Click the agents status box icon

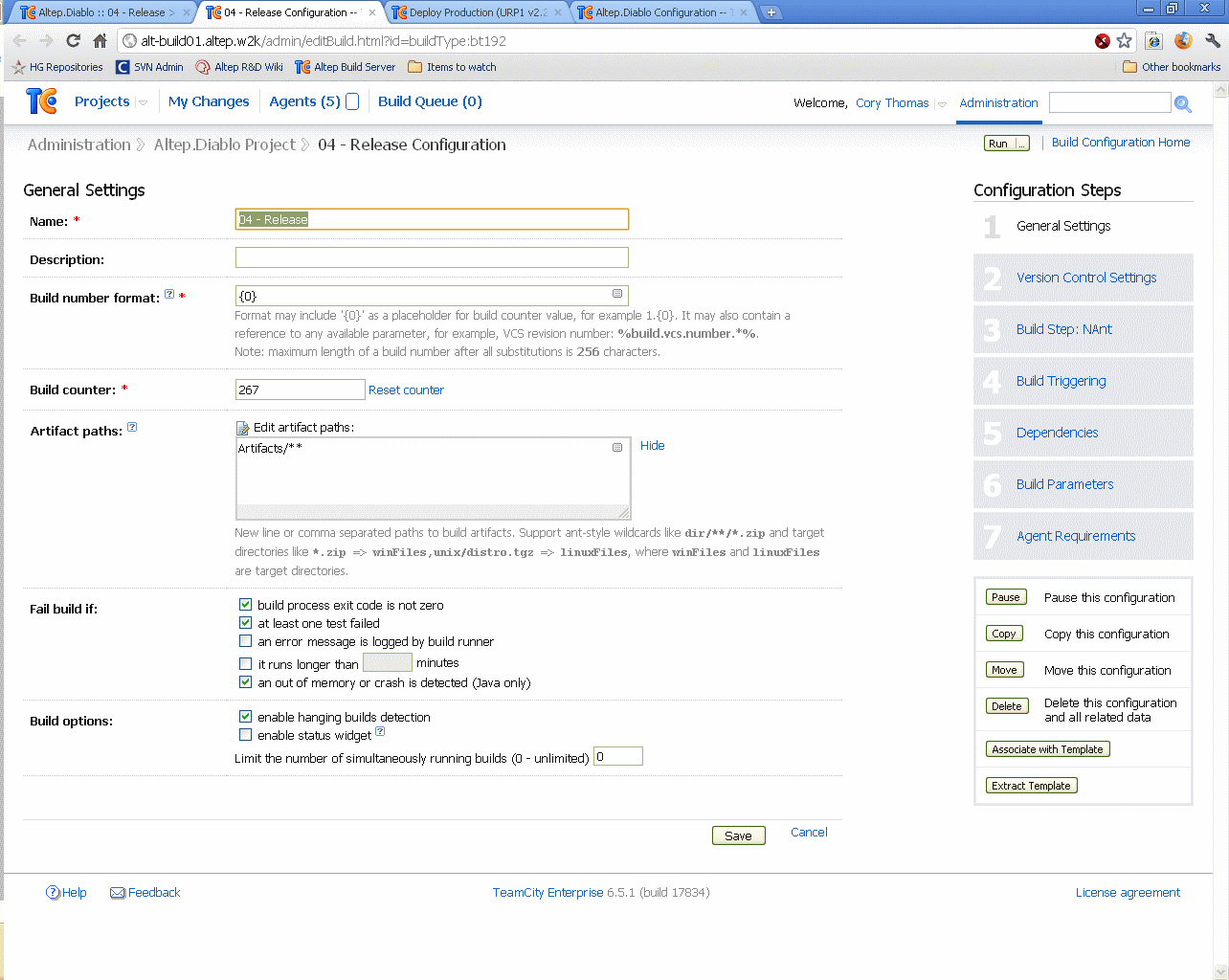click(x=352, y=101)
